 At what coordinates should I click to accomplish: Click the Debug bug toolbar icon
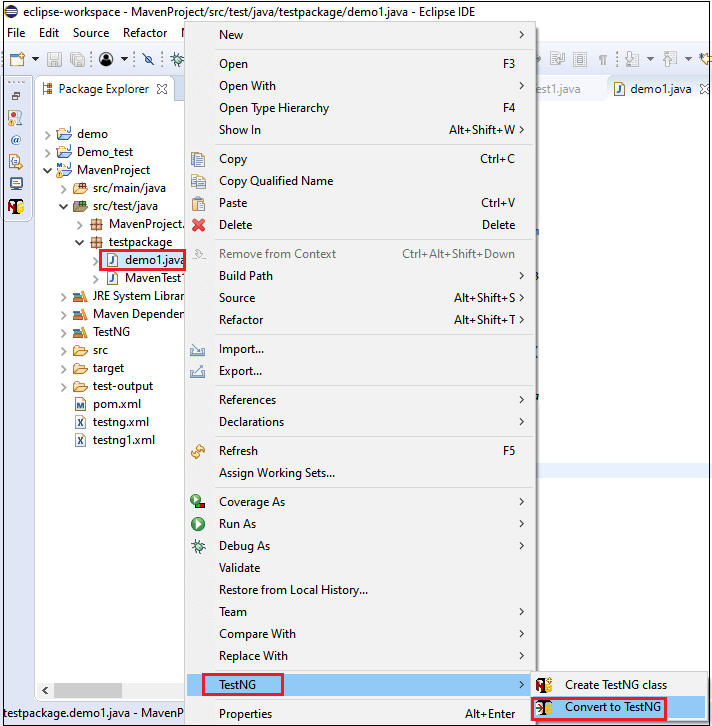pyautogui.click(x=177, y=59)
